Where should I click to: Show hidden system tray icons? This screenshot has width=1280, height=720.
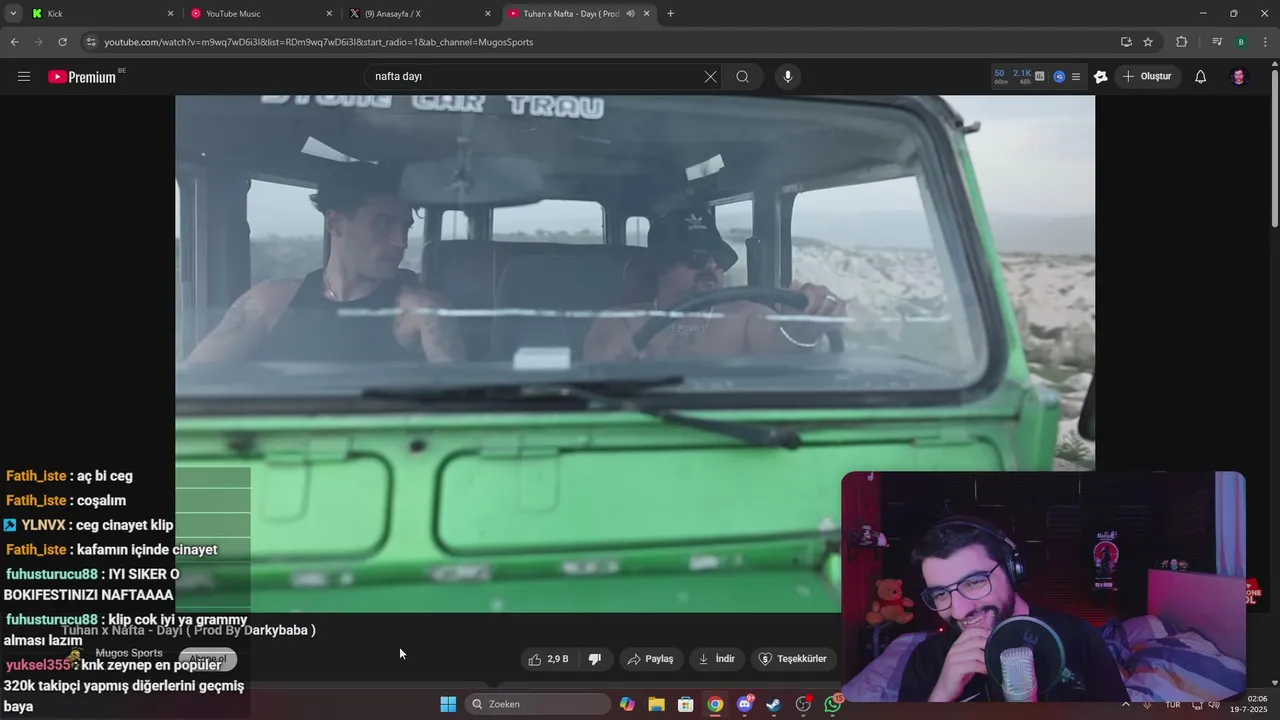(x=1126, y=704)
